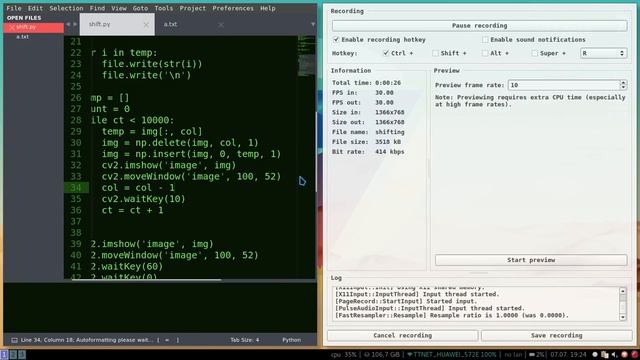Click line number 34 in the gutter
Viewport: 640px width, 360px height.
pyautogui.click(x=76, y=188)
